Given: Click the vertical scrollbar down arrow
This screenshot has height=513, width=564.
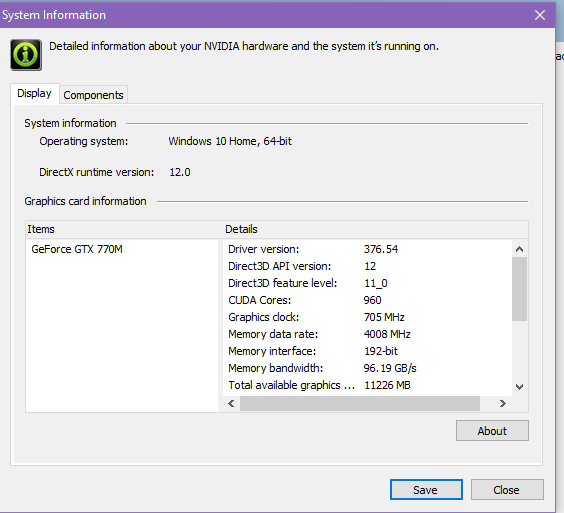Looking at the screenshot, I should (519, 387).
